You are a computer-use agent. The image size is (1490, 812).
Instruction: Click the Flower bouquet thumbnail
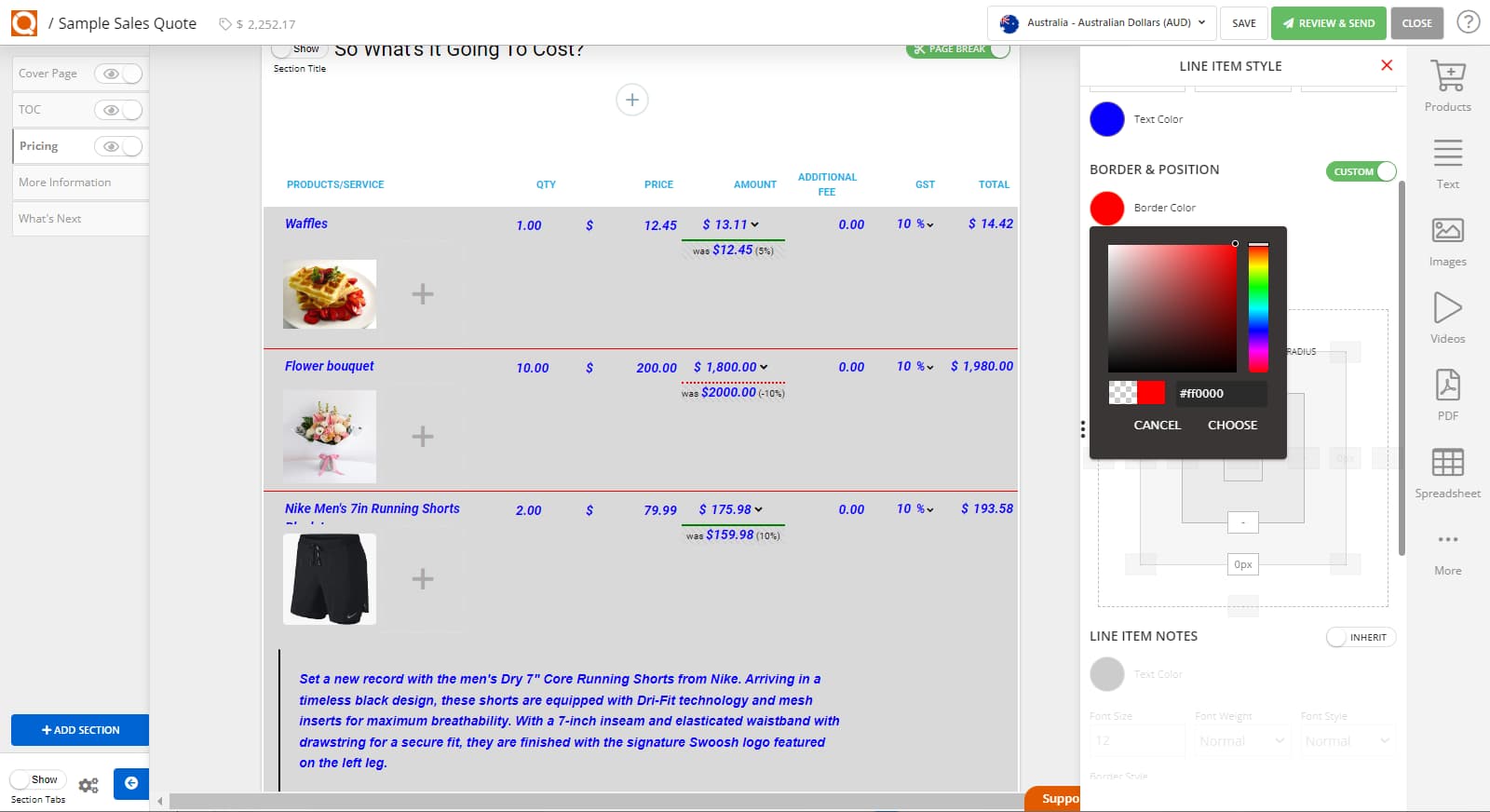click(330, 437)
